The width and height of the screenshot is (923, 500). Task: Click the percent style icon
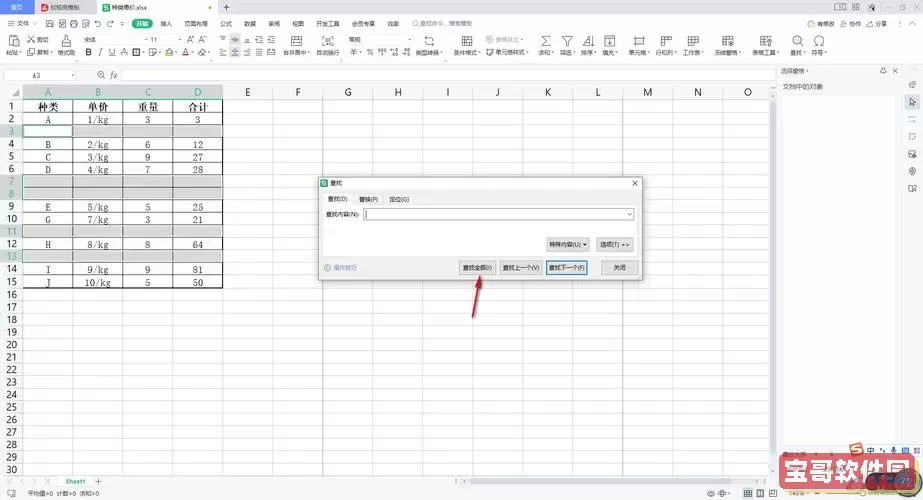pyautogui.click(x=370, y=52)
